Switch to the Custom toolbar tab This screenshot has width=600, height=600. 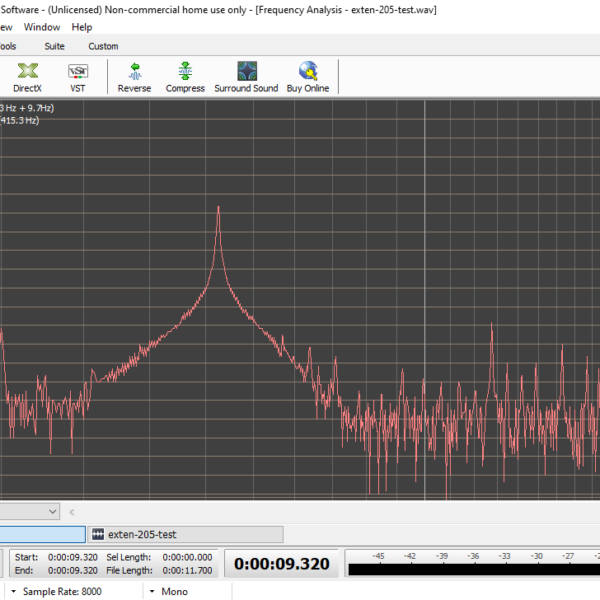coord(103,46)
